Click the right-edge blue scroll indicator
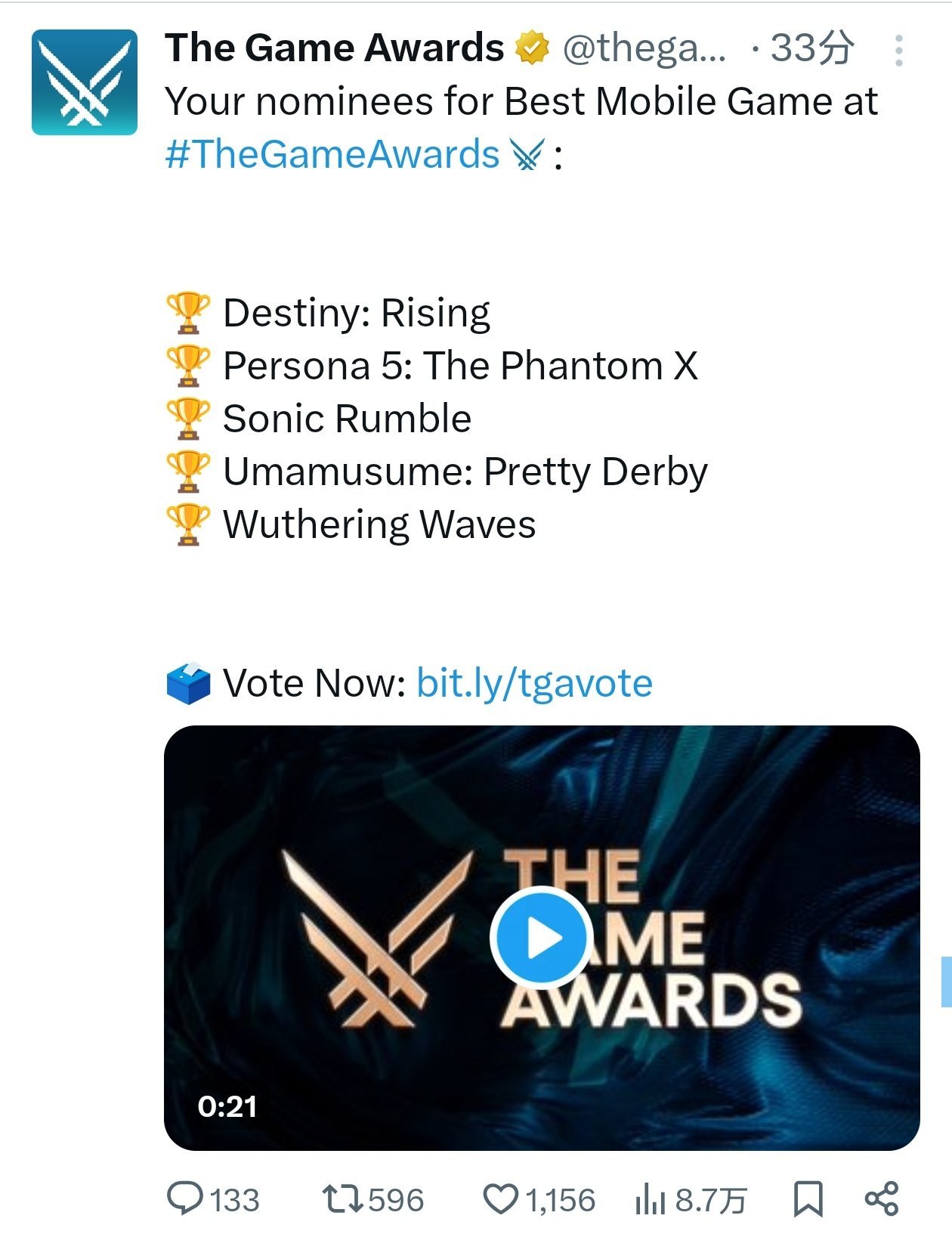Viewport: 952px width, 1234px height. pyautogui.click(x=946, y=981)
